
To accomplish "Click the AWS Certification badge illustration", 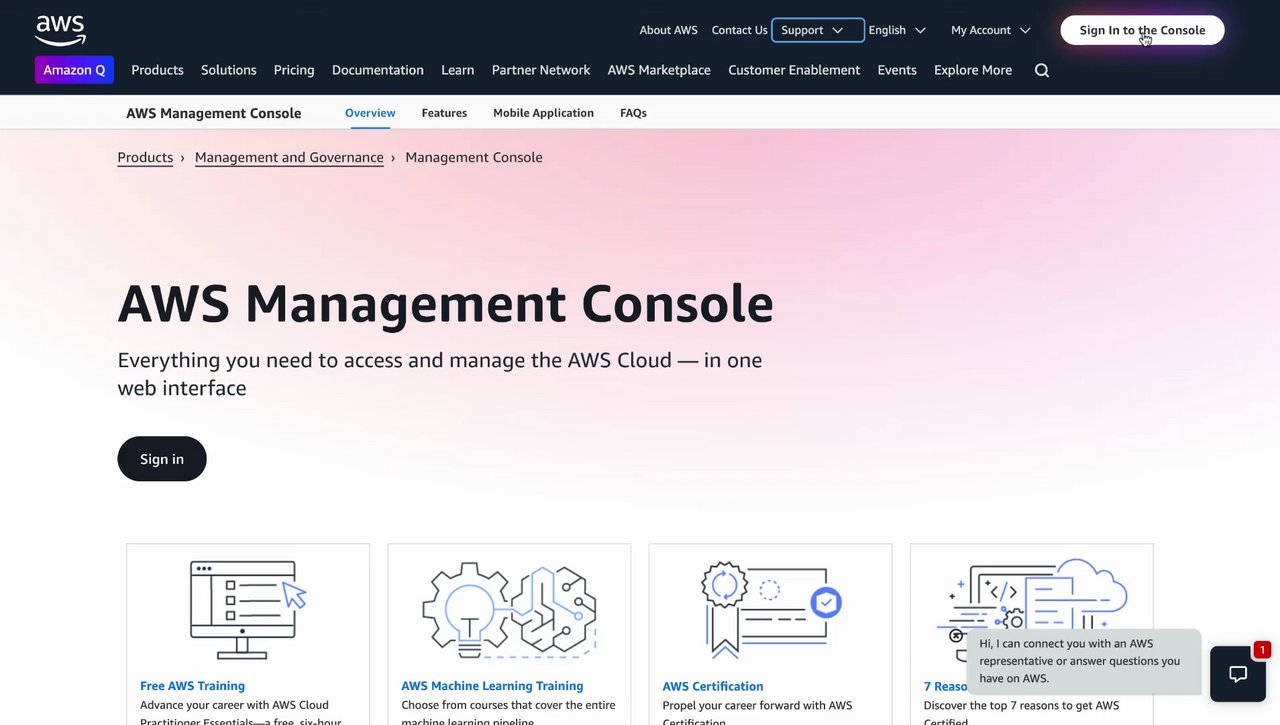I will click(770, 610).
